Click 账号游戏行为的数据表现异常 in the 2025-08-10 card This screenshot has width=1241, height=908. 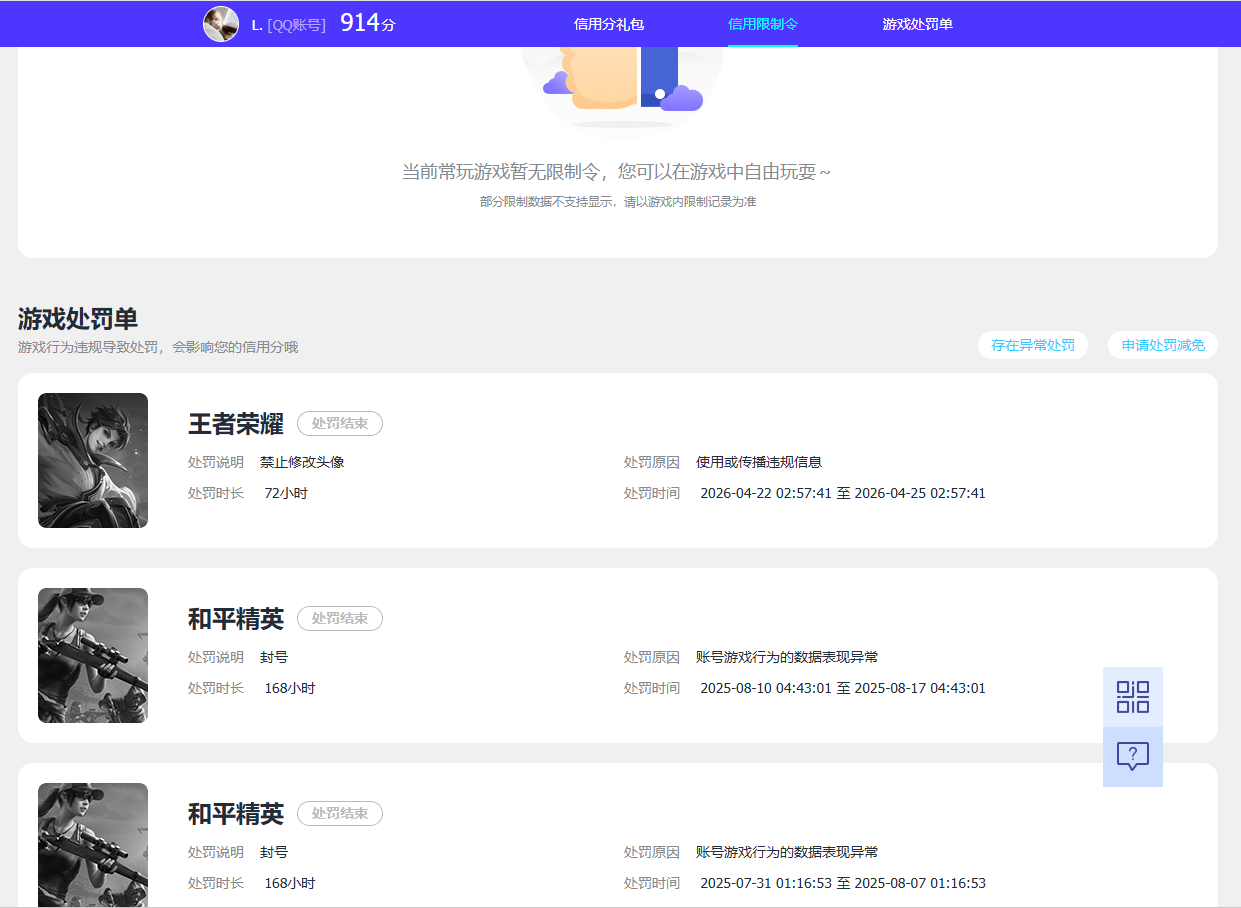(x=787, y=657)
